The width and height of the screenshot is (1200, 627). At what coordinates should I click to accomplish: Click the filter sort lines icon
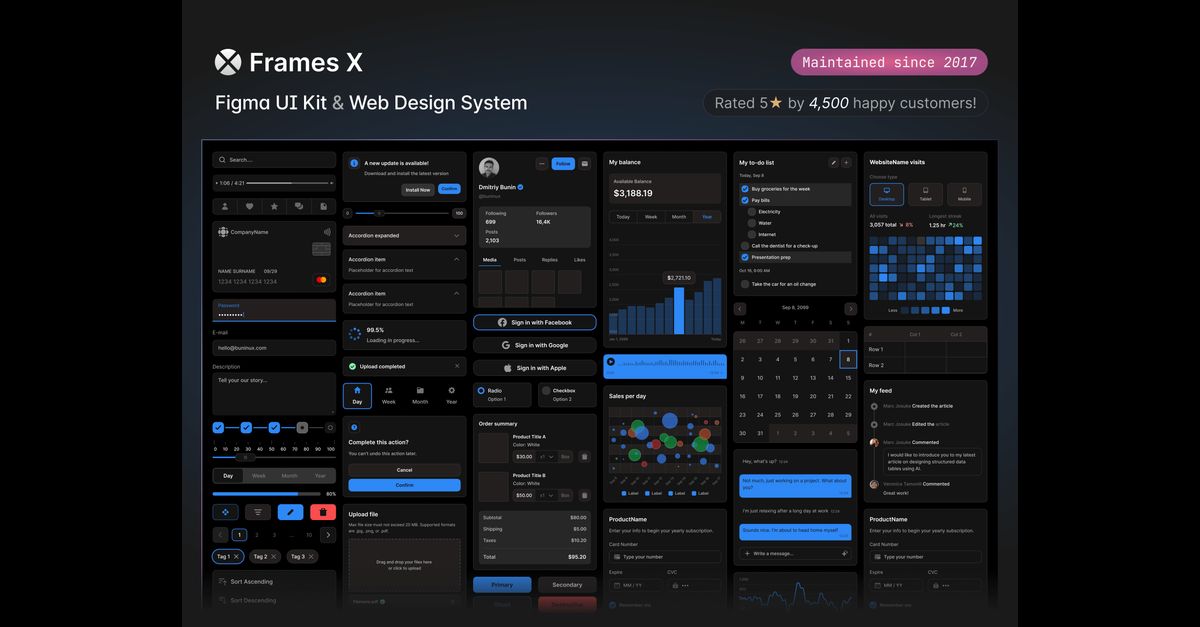pyautogui.click(x=258, y=511)
